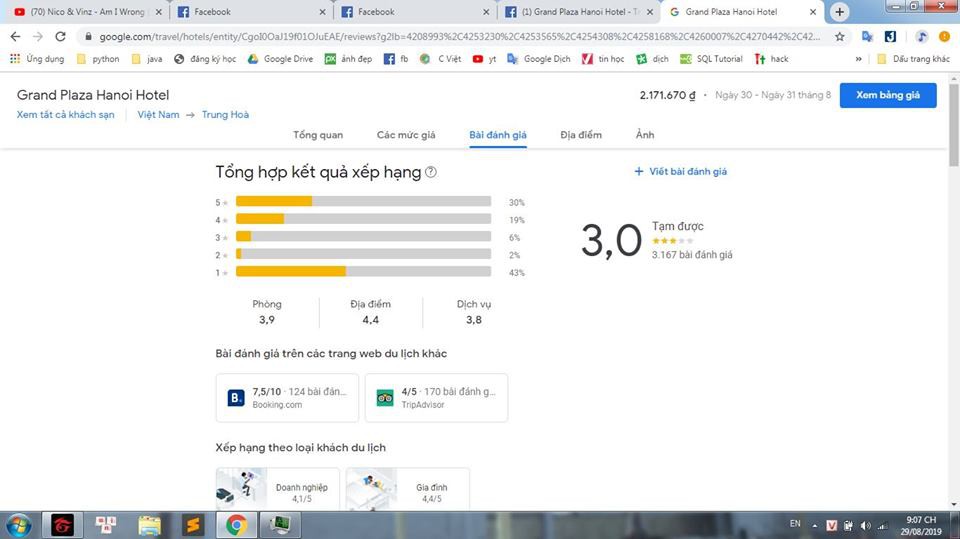Click the 1-star rating bar
Viewport: 960px width, 539px height.
tap(363, 272)
